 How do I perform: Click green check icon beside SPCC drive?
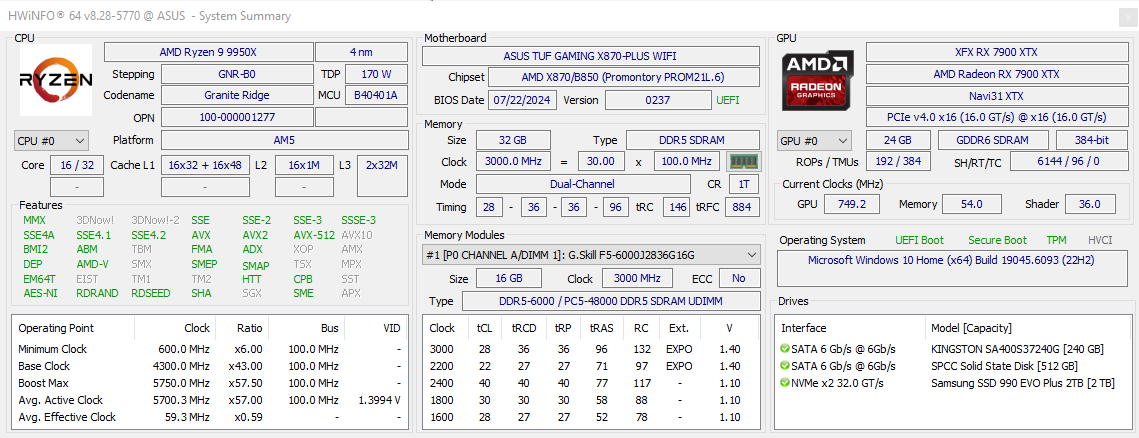[x=785, y=366]
